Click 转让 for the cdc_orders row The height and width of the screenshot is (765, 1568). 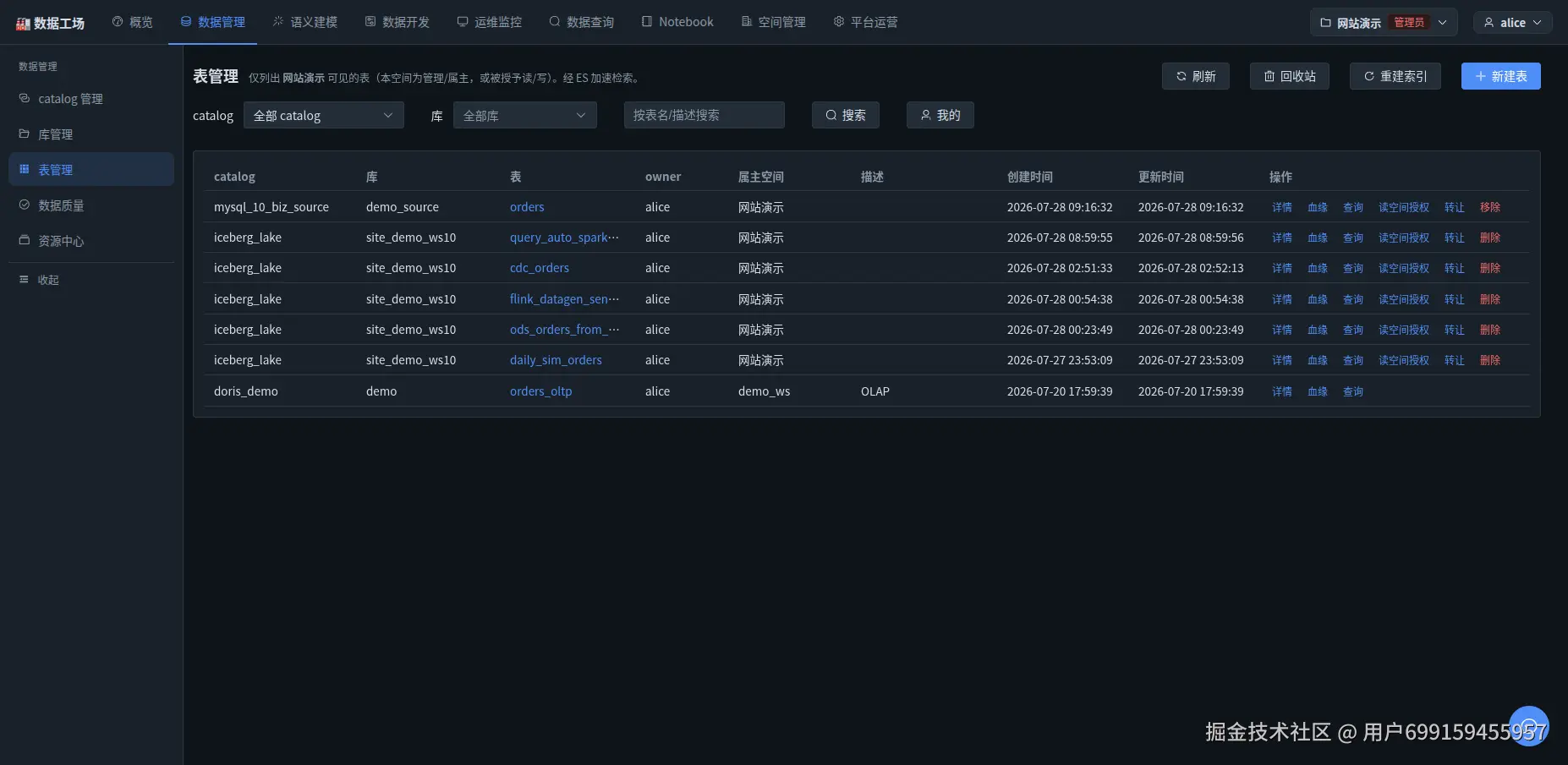(1455, 268)
